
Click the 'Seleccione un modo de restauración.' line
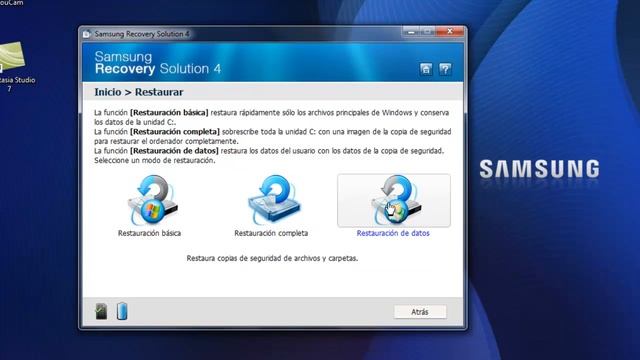point(155,160)
